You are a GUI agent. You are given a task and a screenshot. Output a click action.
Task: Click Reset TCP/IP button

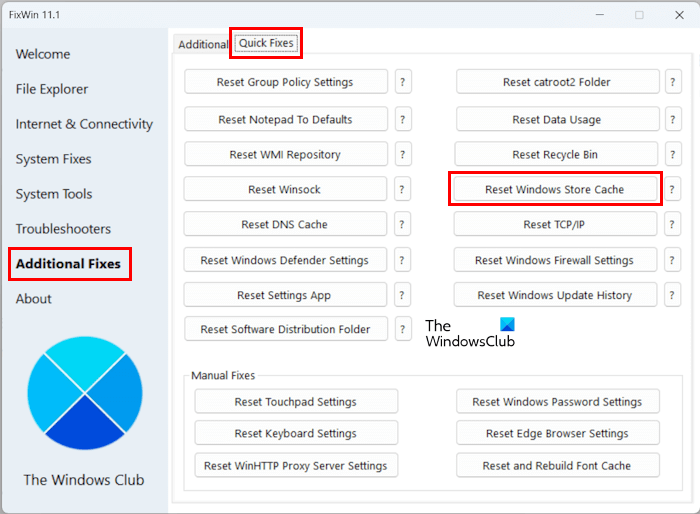(x=555, y=224)
